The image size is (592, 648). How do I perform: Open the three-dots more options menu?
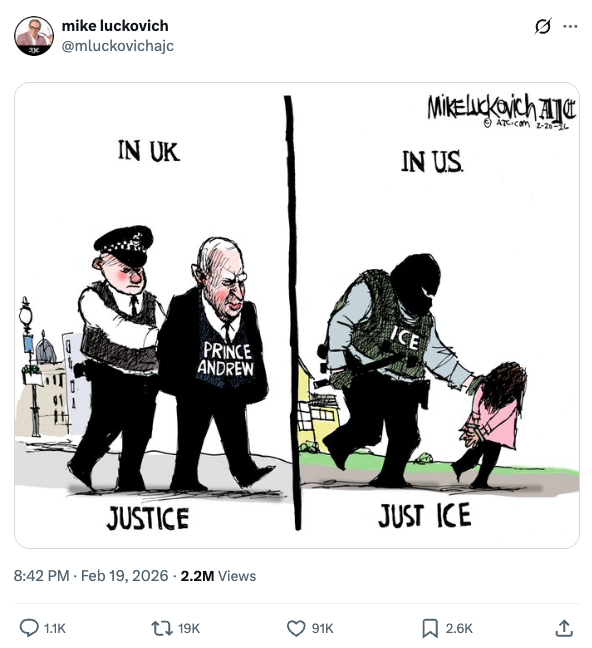point(570,26)
